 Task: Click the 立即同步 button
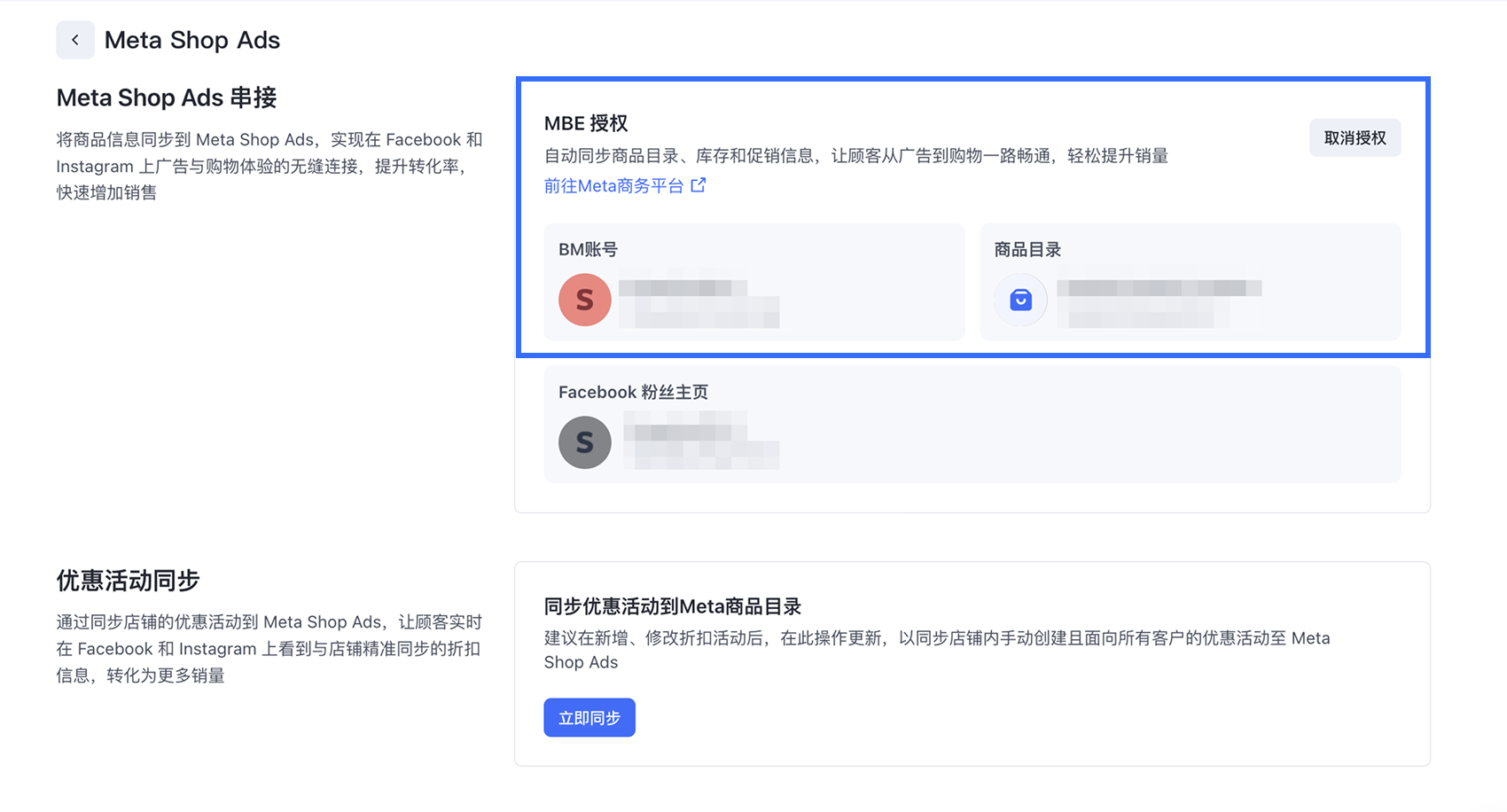(590, 717)
